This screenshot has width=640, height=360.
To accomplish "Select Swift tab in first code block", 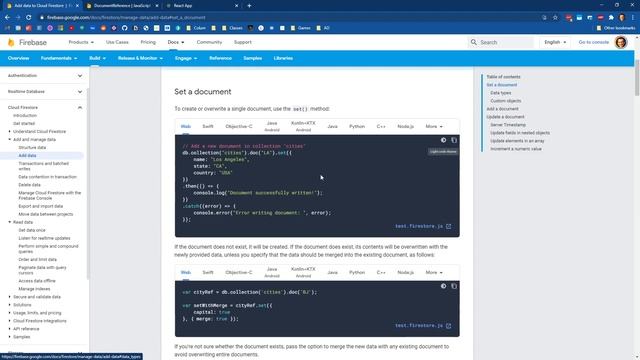I will [x=208, y=127].
